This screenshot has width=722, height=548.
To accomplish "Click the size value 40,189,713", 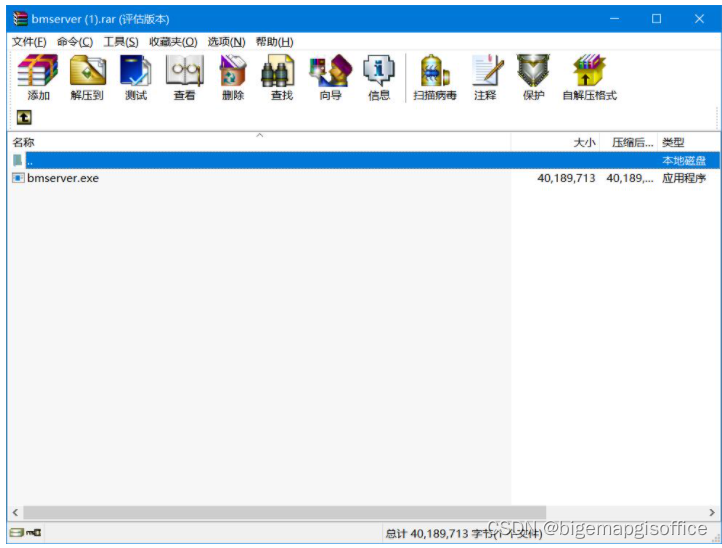I will pos(566,178).
